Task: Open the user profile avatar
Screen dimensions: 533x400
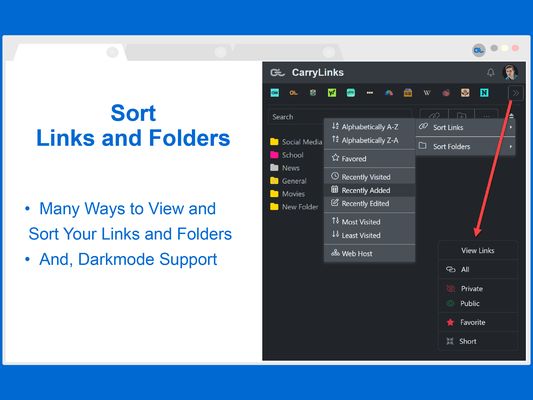Action: pos(510,72)
